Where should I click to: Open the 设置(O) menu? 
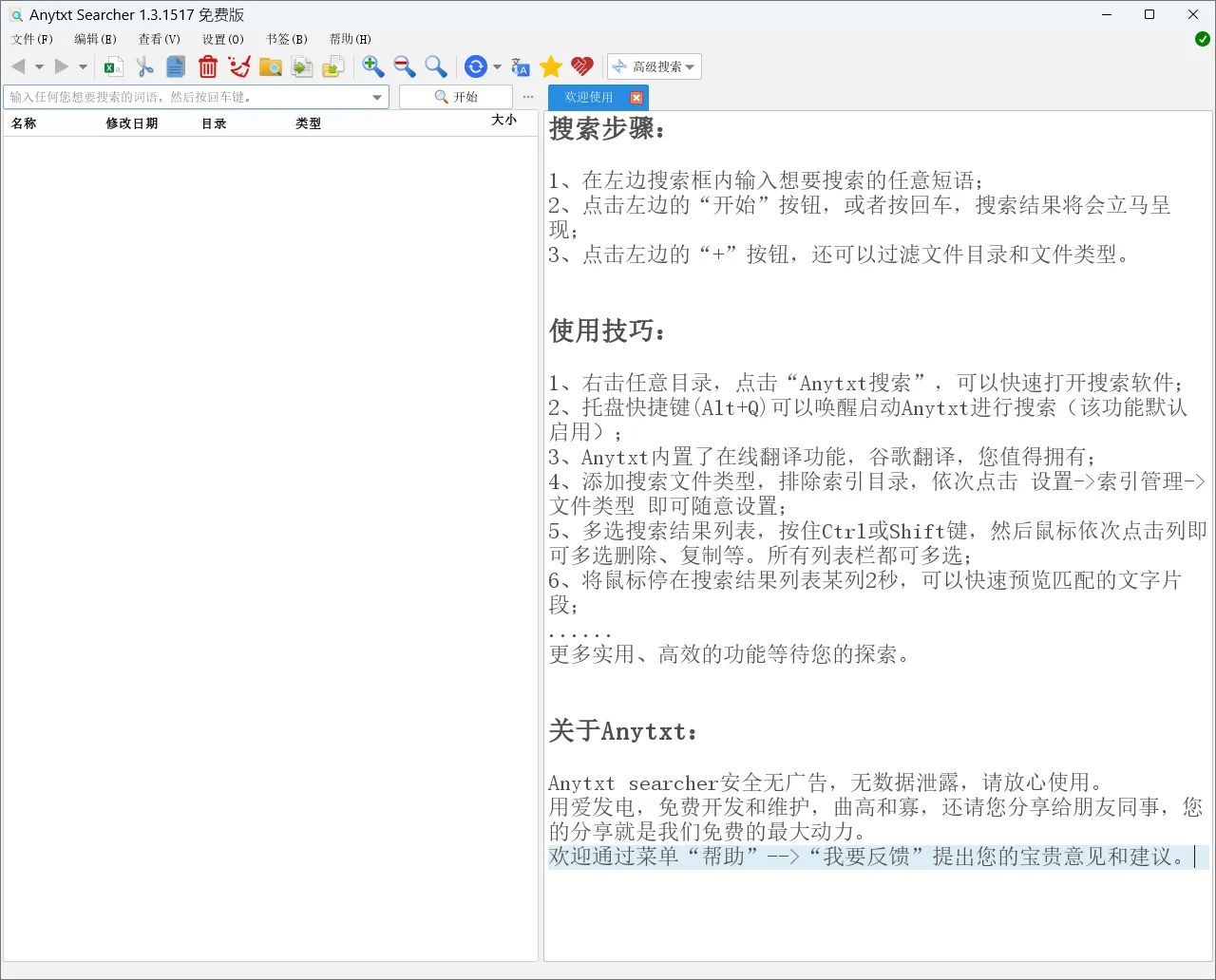pos(222,39)
